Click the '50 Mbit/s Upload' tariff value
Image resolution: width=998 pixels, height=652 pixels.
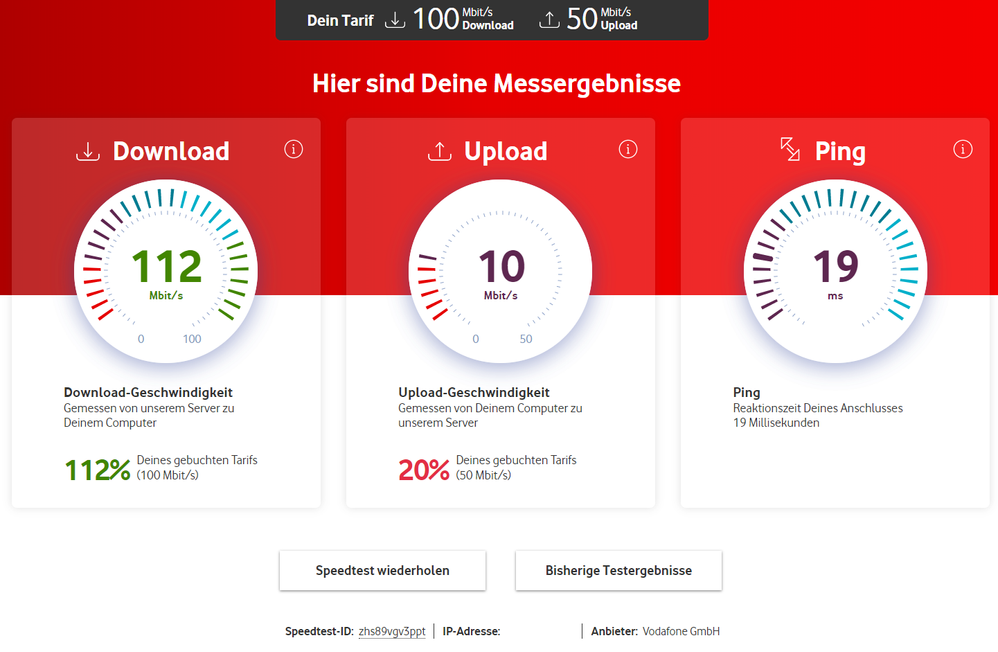[x=601, y=19]
